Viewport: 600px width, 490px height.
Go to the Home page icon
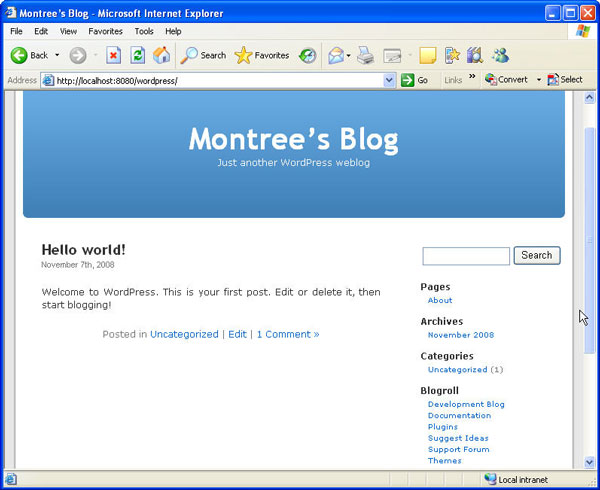(161, 55)
